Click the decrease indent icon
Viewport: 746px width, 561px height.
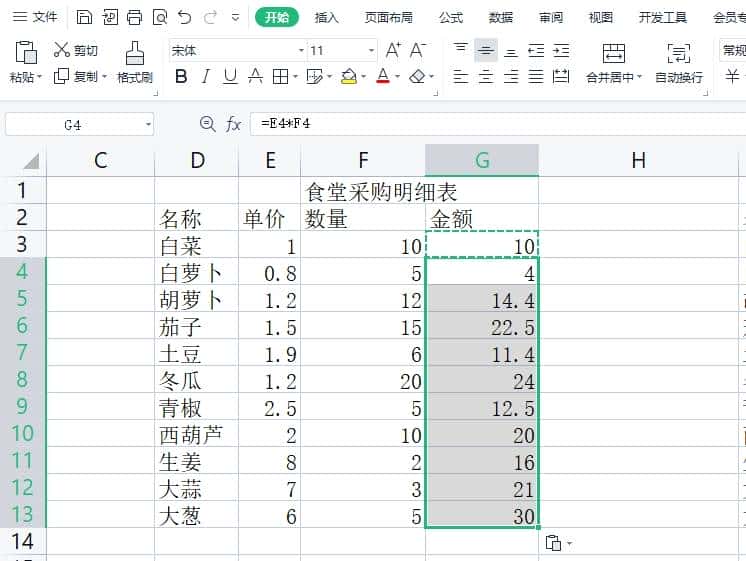point(536,50)
